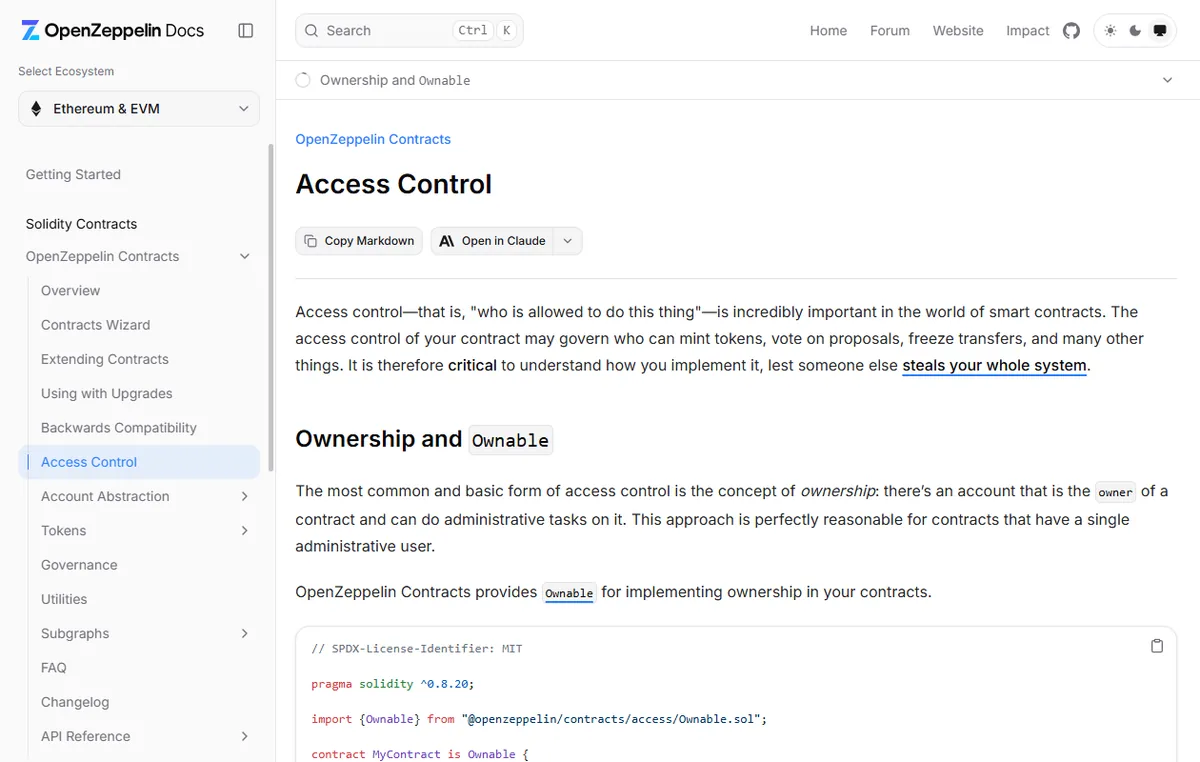Expand the Tokens submenu chevron
The width and height of the screenshot is (1200, 762).
(245, 531)
